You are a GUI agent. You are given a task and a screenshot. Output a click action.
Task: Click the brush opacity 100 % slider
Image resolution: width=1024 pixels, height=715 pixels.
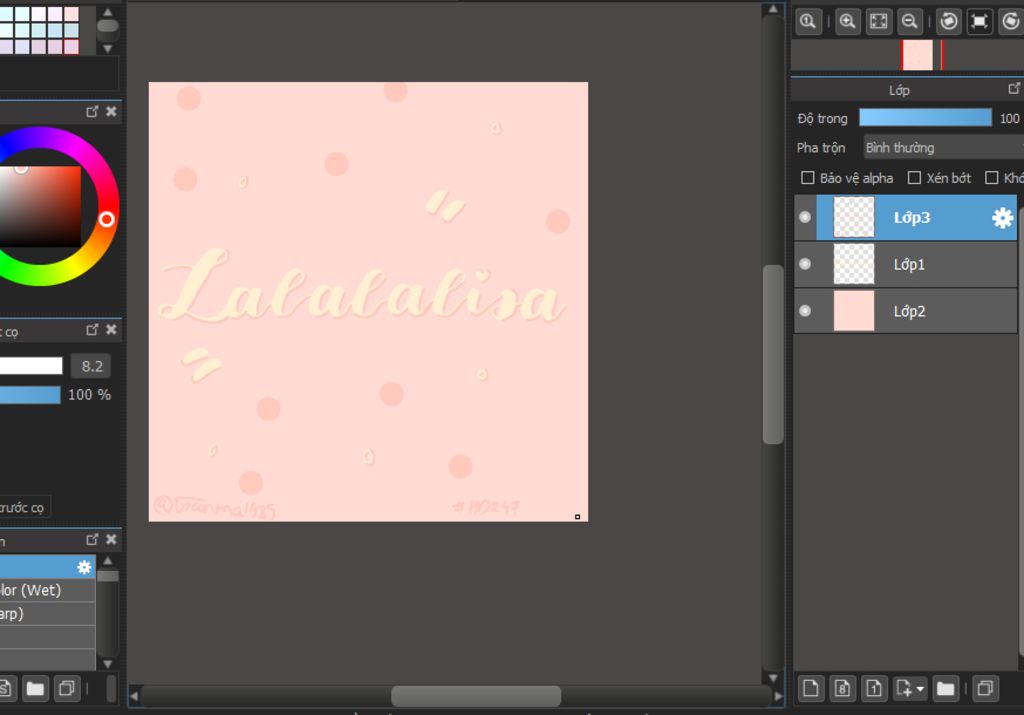[x=30, y=394]
